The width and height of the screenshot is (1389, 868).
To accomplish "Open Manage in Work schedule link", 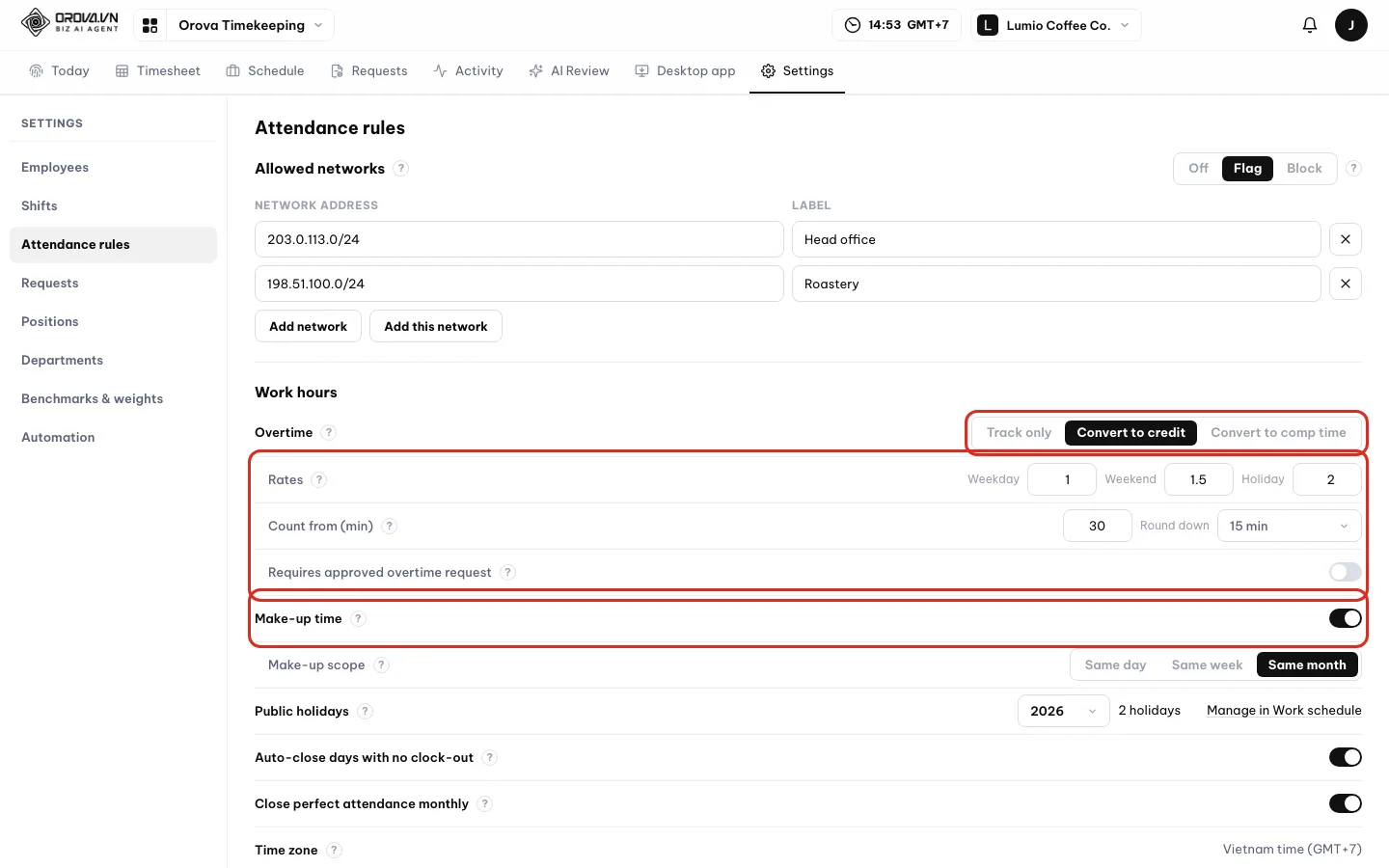I will [1284, 710].
